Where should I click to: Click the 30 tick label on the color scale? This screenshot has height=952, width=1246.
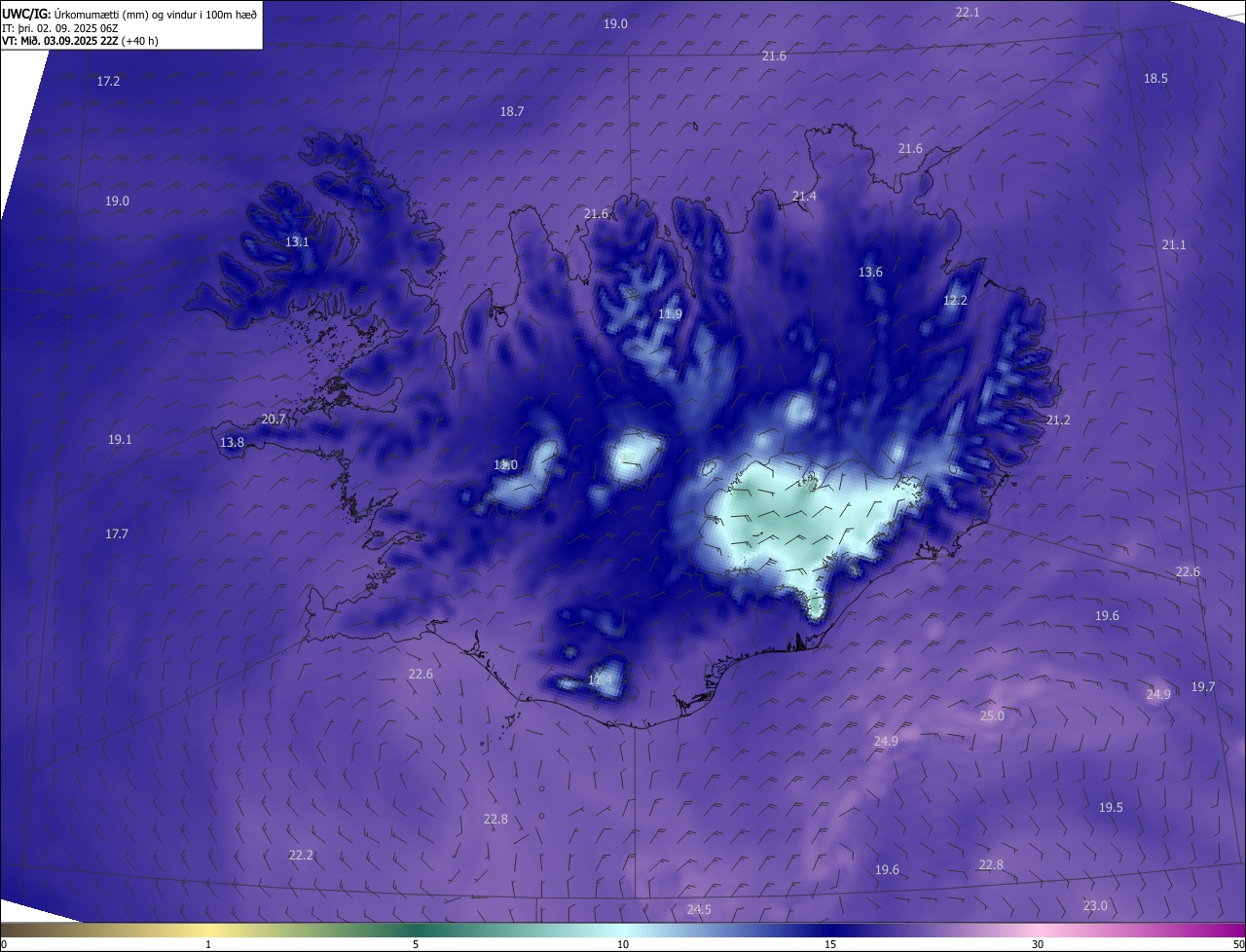click(1038, 944)
